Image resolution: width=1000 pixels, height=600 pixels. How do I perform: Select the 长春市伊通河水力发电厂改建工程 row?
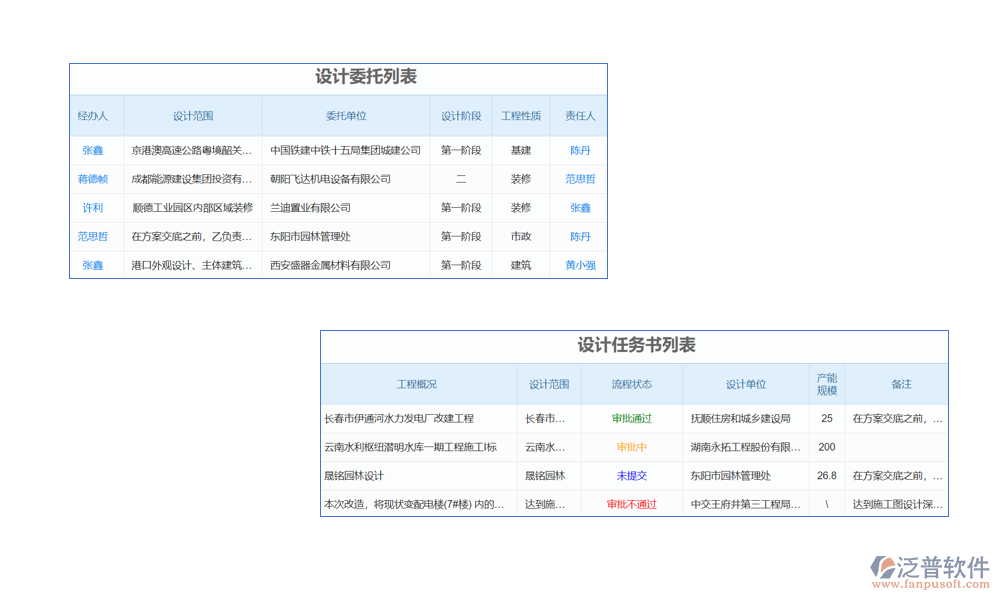pyautogui.click(x=399, y=418)
